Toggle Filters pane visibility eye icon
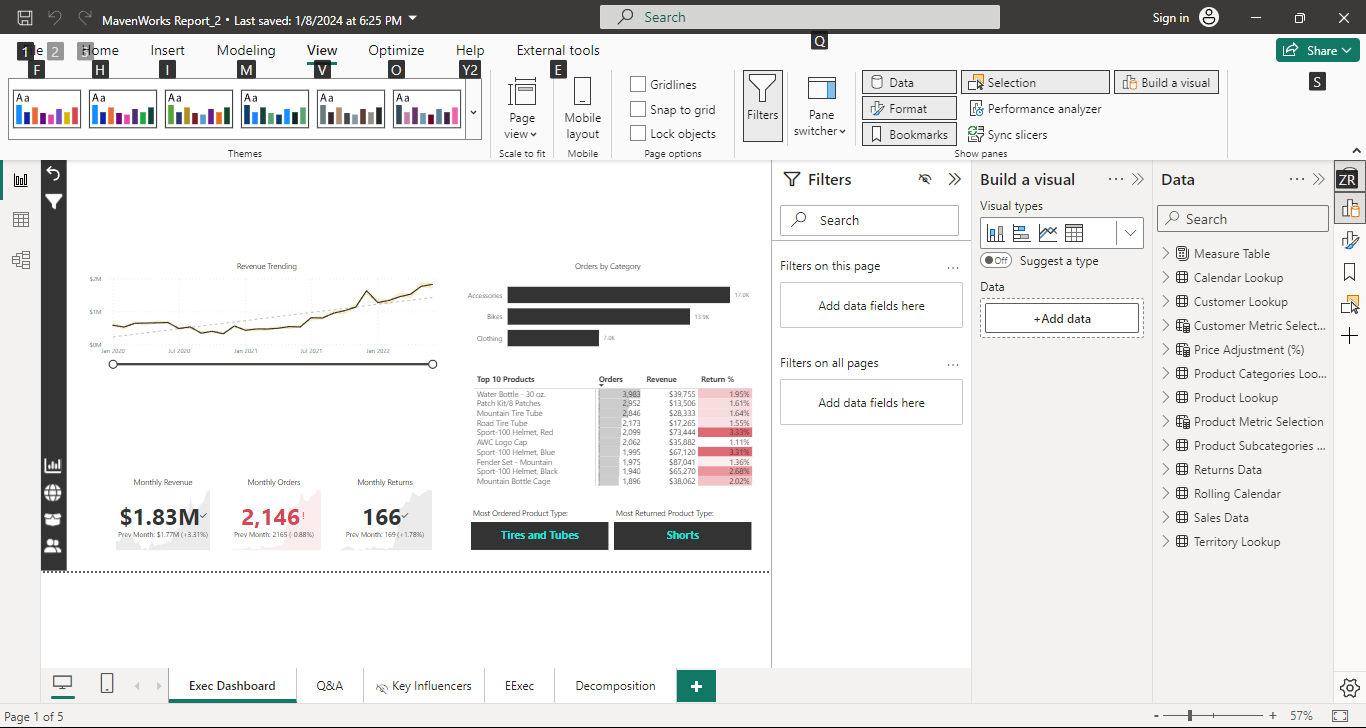The width and height of the screenshot is (1366, 728). coord(925,179)
